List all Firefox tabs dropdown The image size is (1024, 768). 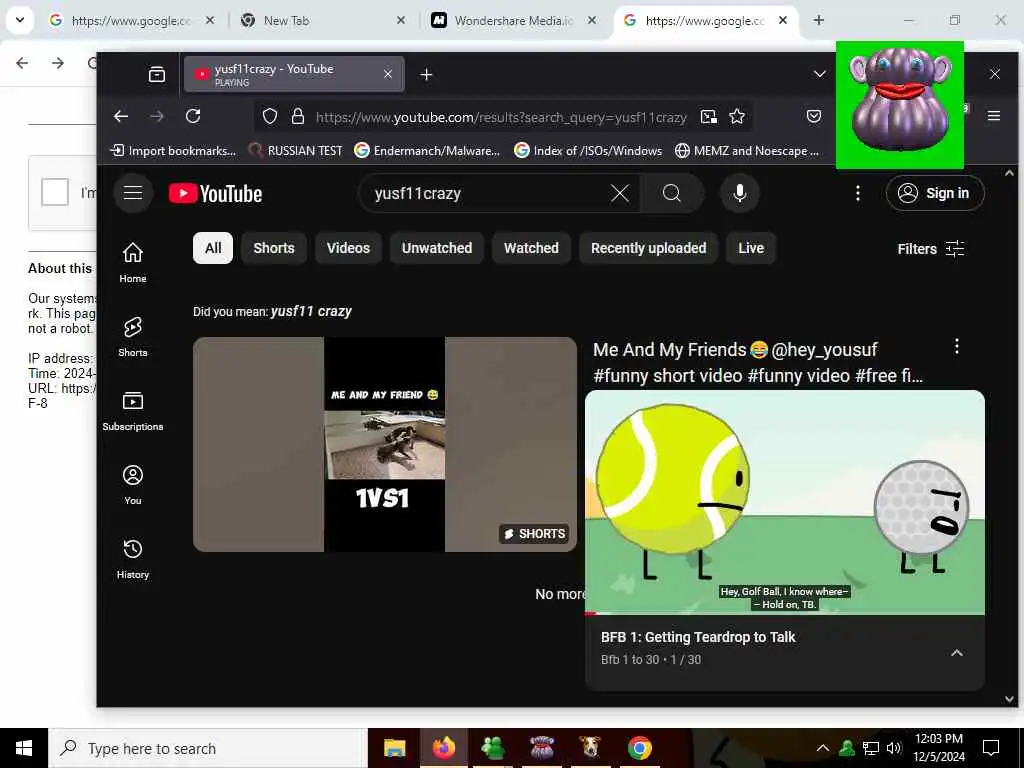(x=820, y=74)
